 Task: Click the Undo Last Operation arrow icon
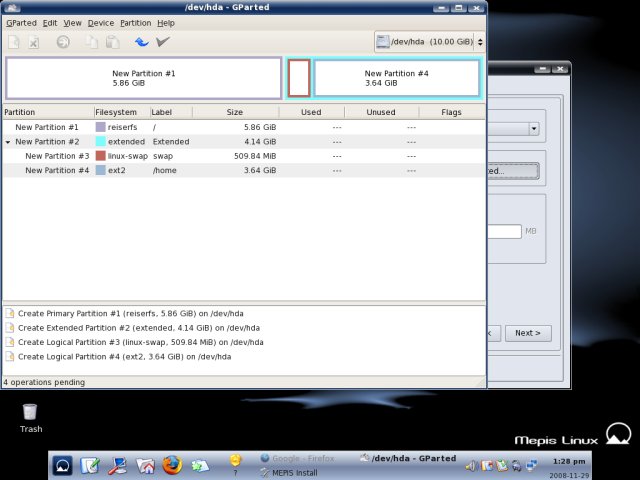pos(141,42)
